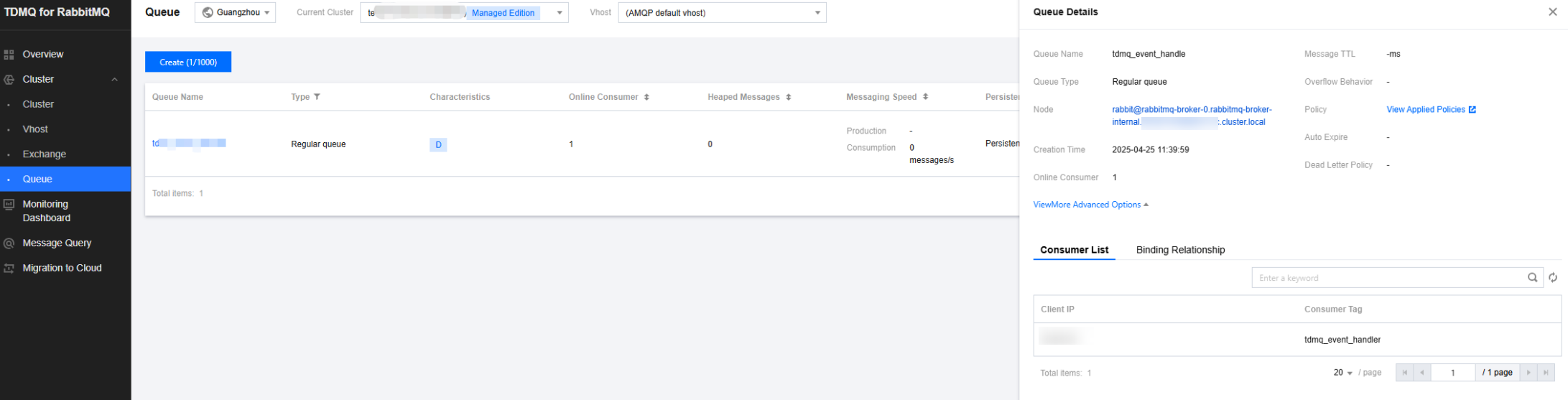Open the Overview sidebar icon
Image resolution: width=1568 pixels, height=400 pixels.
click(9, 55)
